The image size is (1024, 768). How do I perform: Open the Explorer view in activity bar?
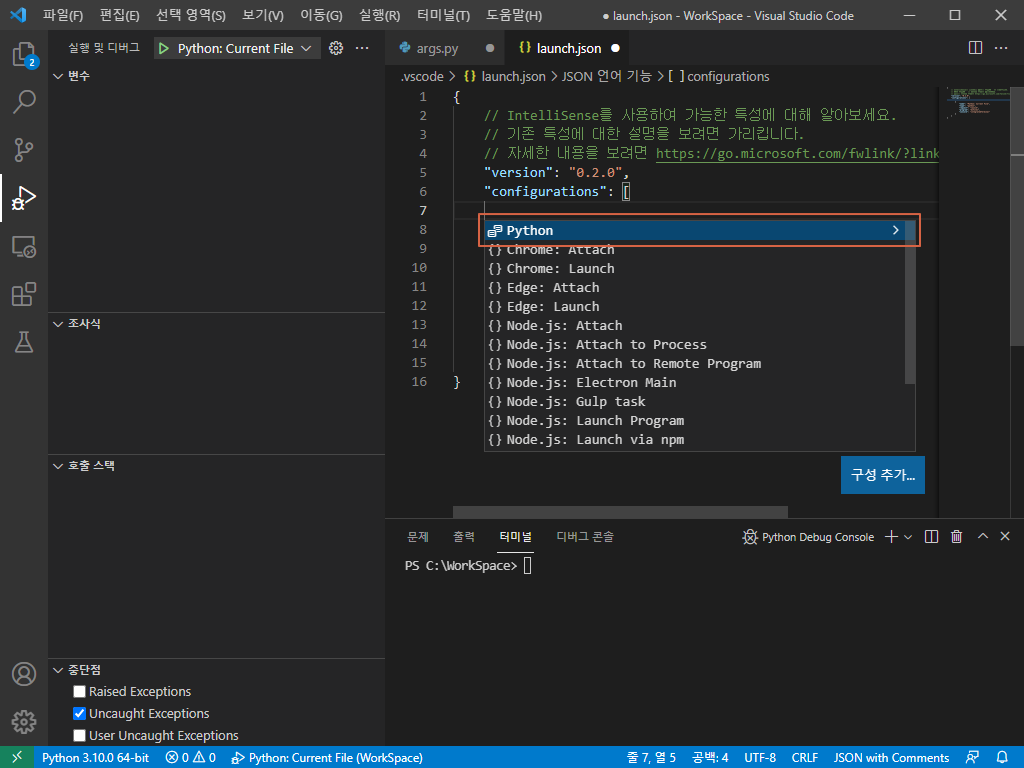pyautogui.click(x=24, y=54)
